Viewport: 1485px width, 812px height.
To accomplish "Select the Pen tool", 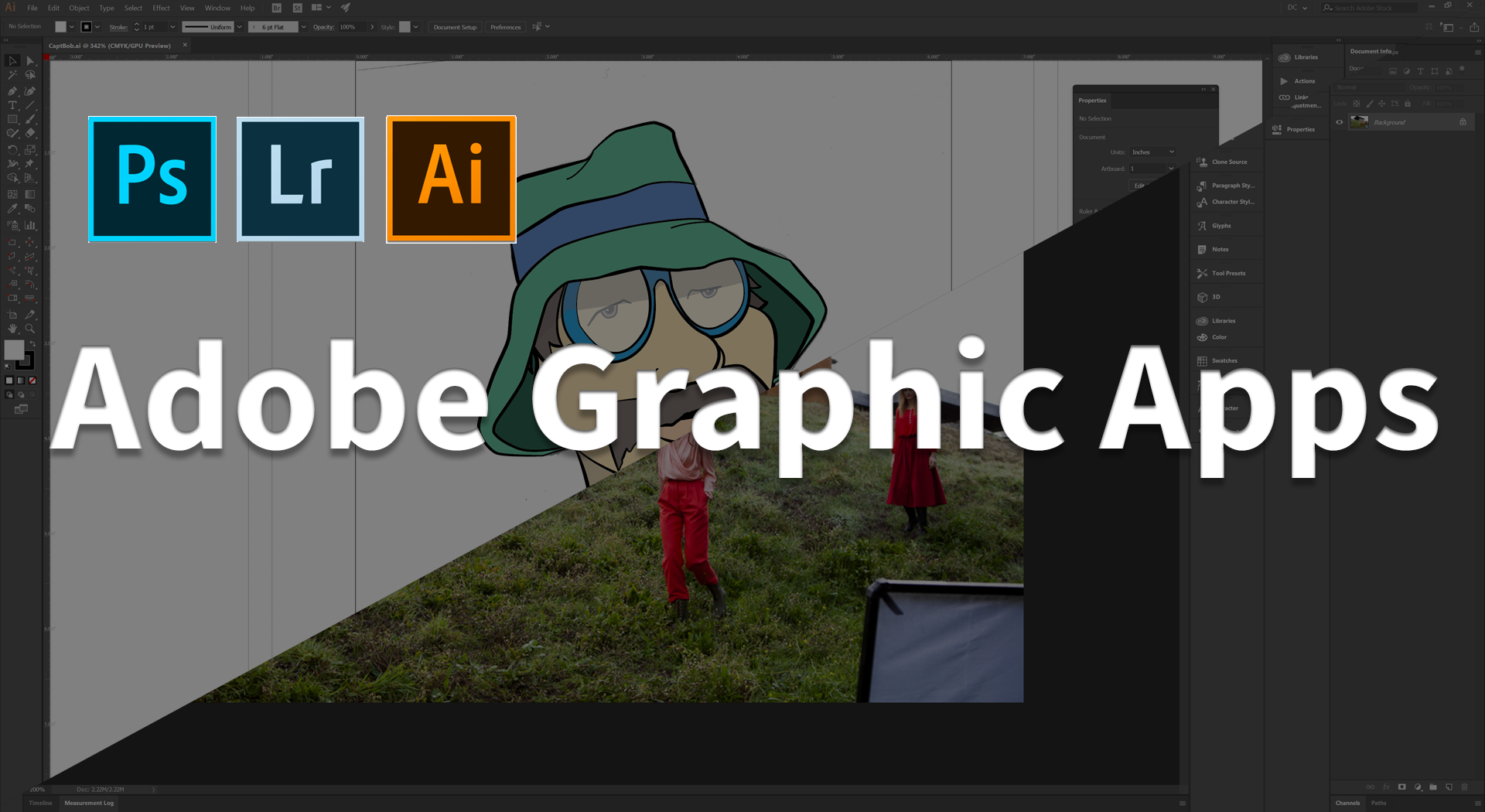I will pos(12,90).
